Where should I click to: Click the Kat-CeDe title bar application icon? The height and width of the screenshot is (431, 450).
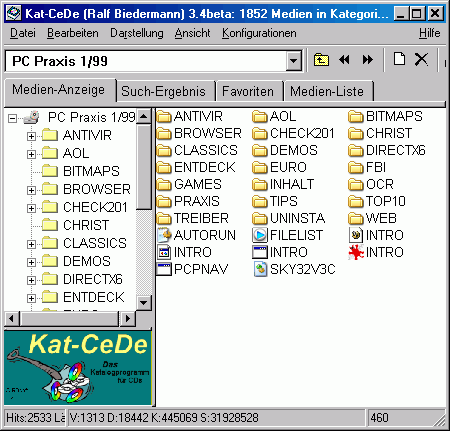(14, 14)
